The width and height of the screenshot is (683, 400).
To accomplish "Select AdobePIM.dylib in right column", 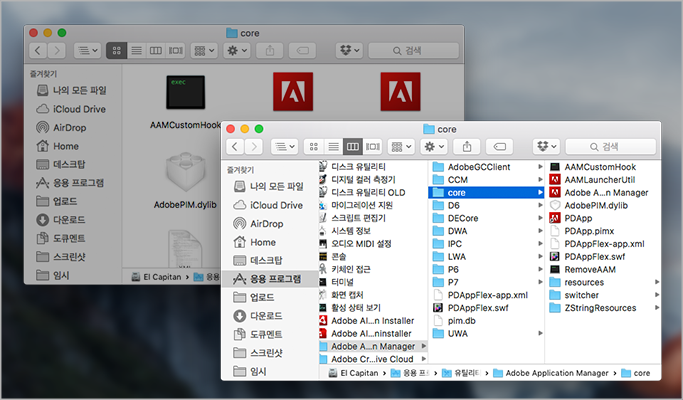I will tap(603, 206).
